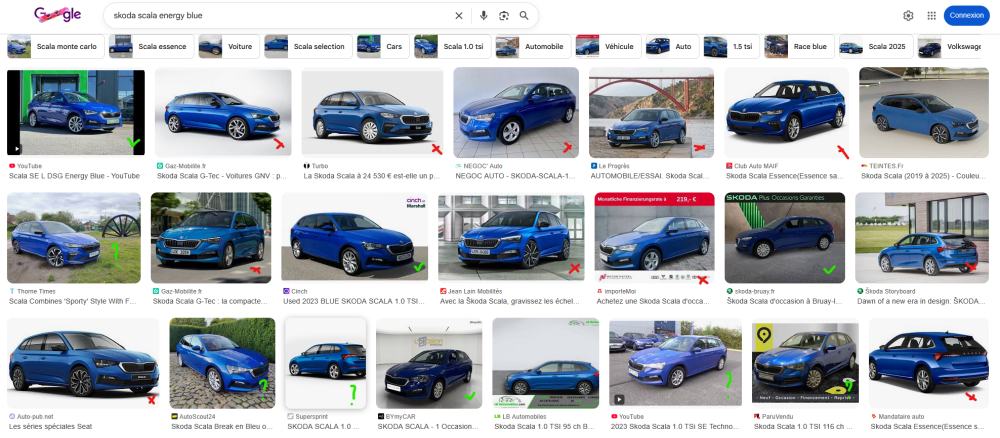Open link Les séries spéciales Seat

click(x=50, y=427)
